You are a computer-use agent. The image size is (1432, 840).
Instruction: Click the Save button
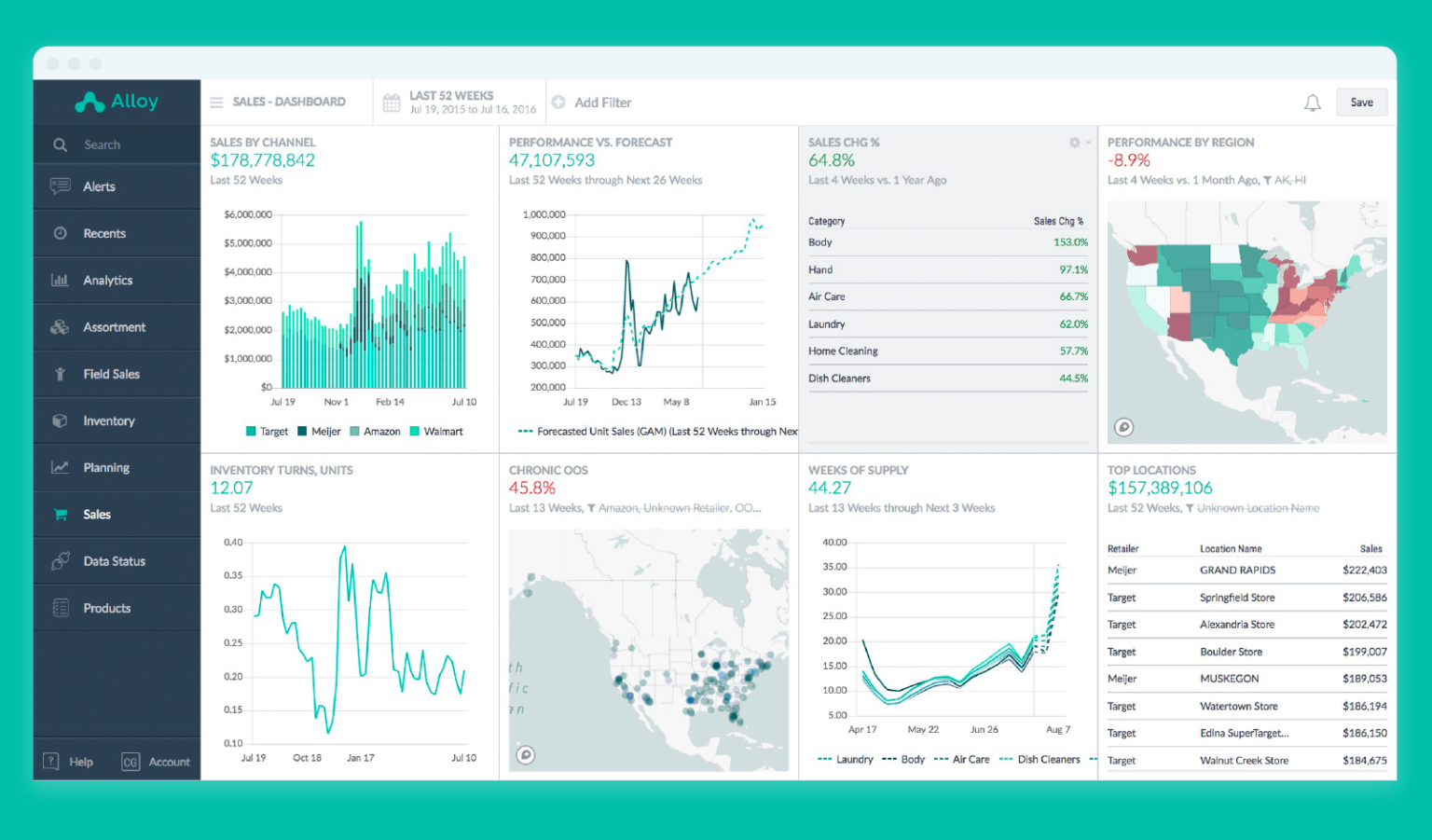pos(1361,102)
